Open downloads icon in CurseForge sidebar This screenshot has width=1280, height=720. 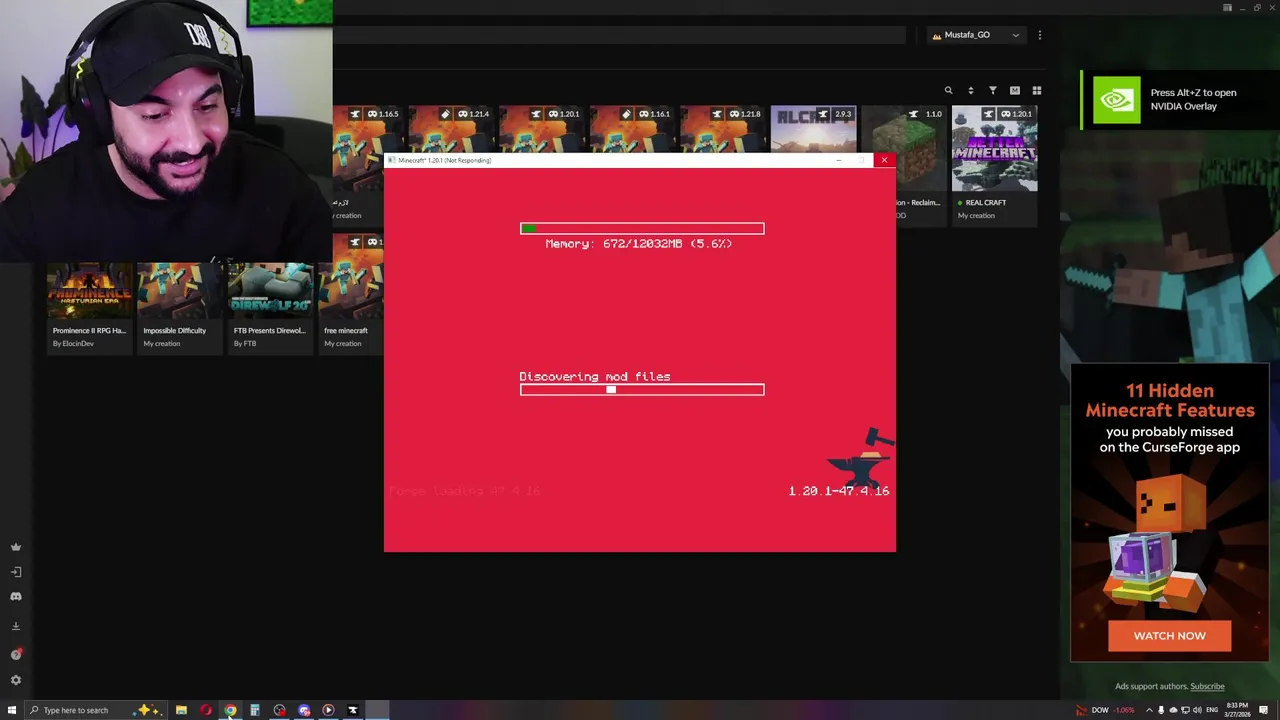pos(16,626)
